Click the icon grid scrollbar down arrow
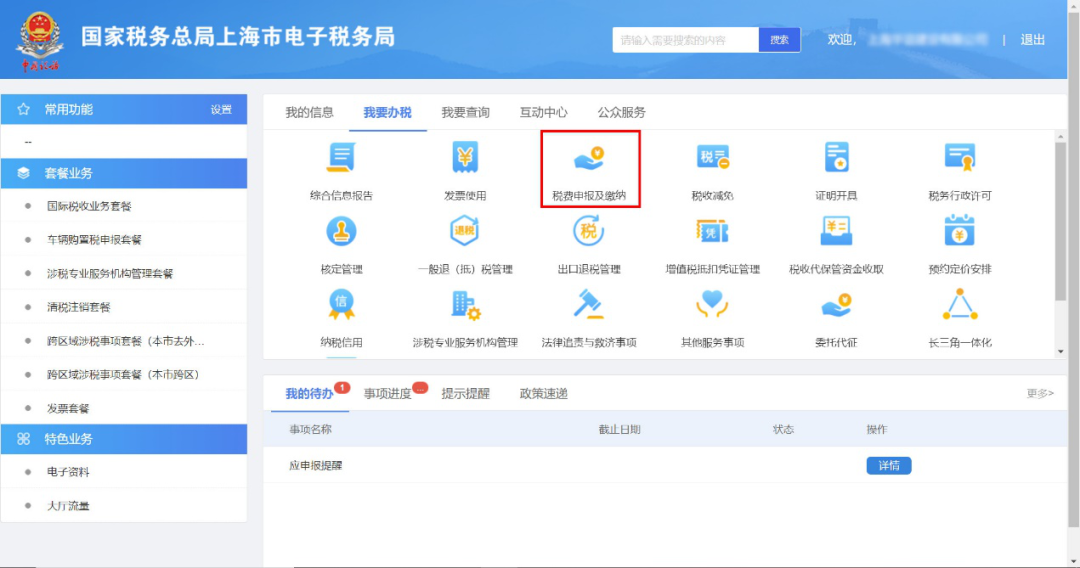The image size is (1080, 568). (x=1061, y=351)
